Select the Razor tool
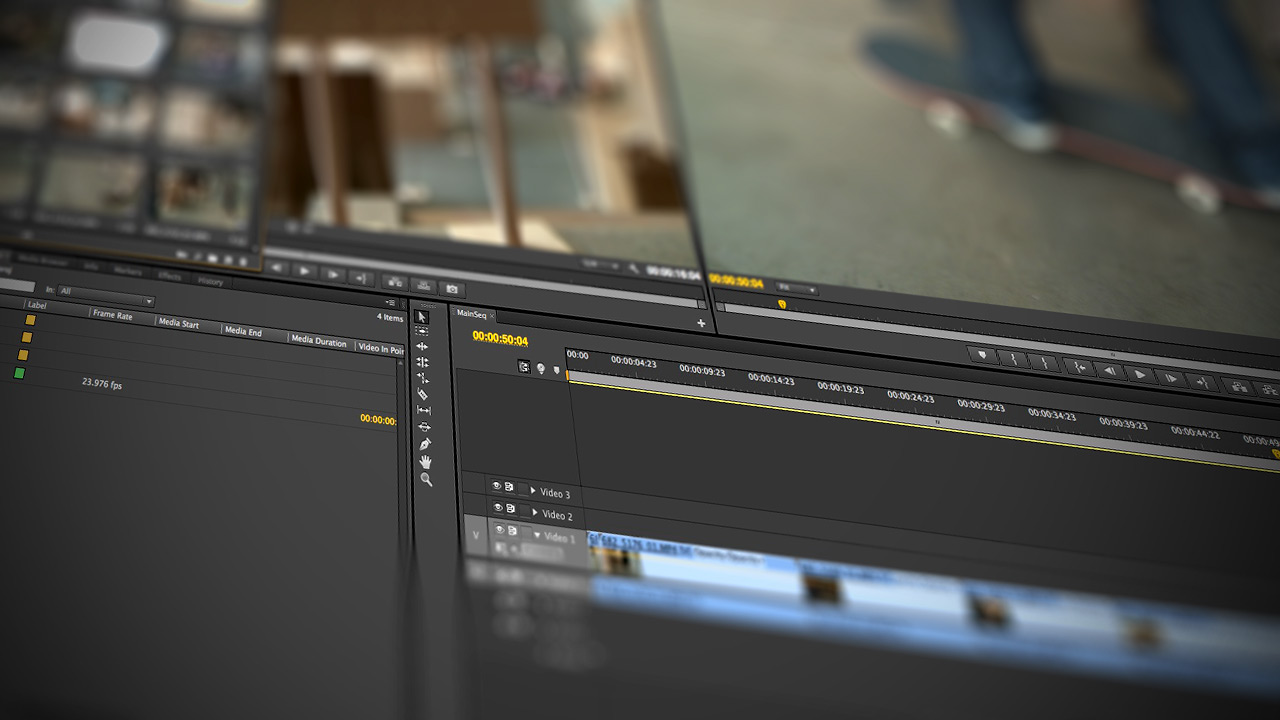Image resolution: width=1280 pixels, height=720 pixels. coord(424,395)
